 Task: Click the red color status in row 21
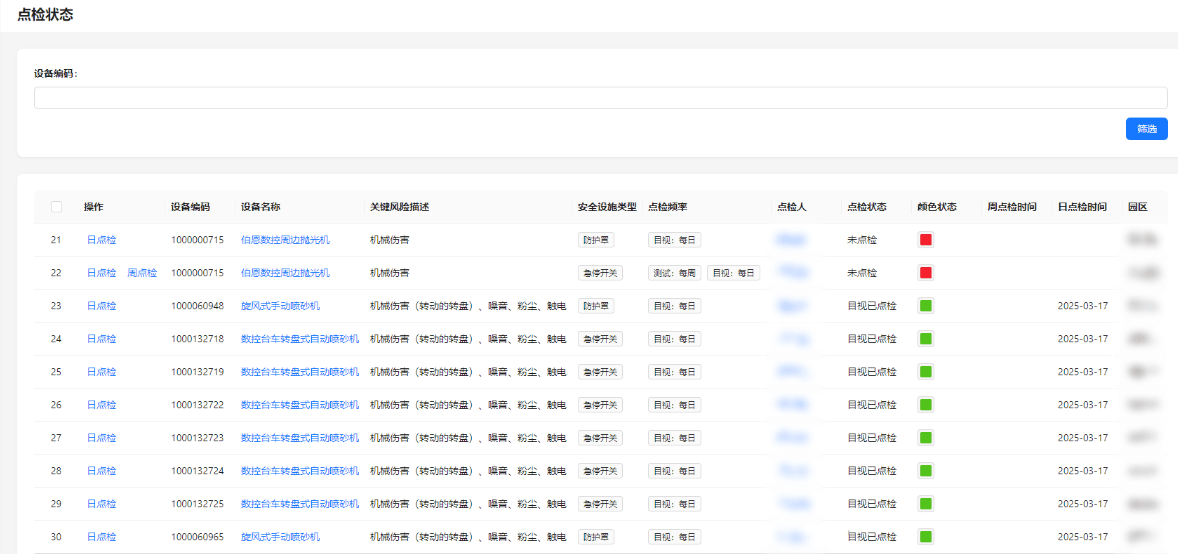pos(925,240)
